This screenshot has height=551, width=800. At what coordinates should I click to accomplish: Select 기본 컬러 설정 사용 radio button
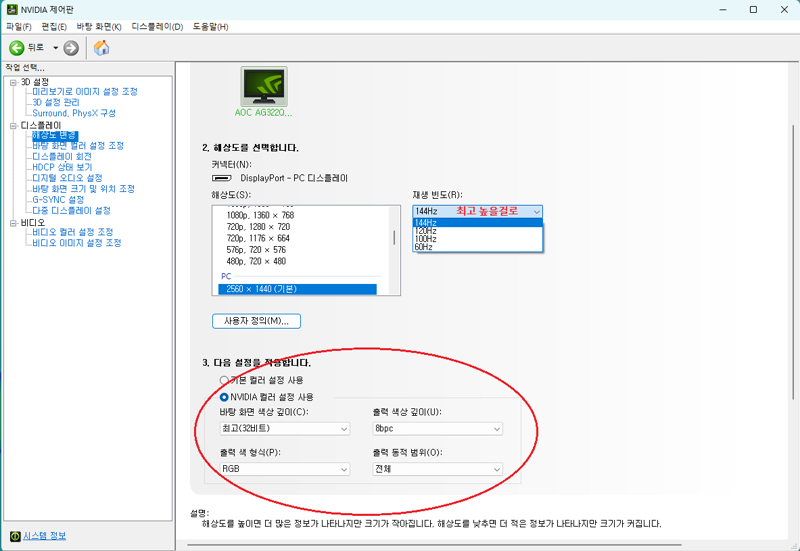click(x=224, y=380)
